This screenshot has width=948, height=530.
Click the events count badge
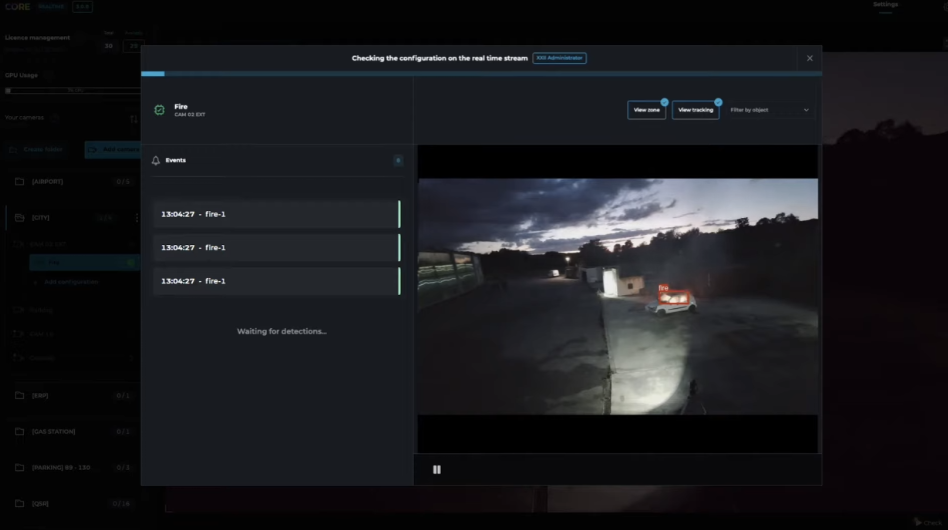(398, 160)
